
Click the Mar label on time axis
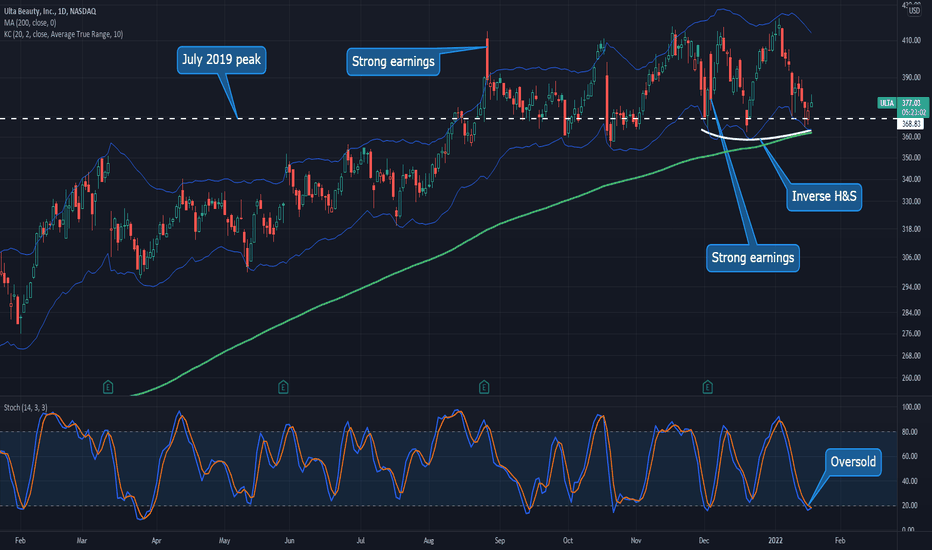82,540
